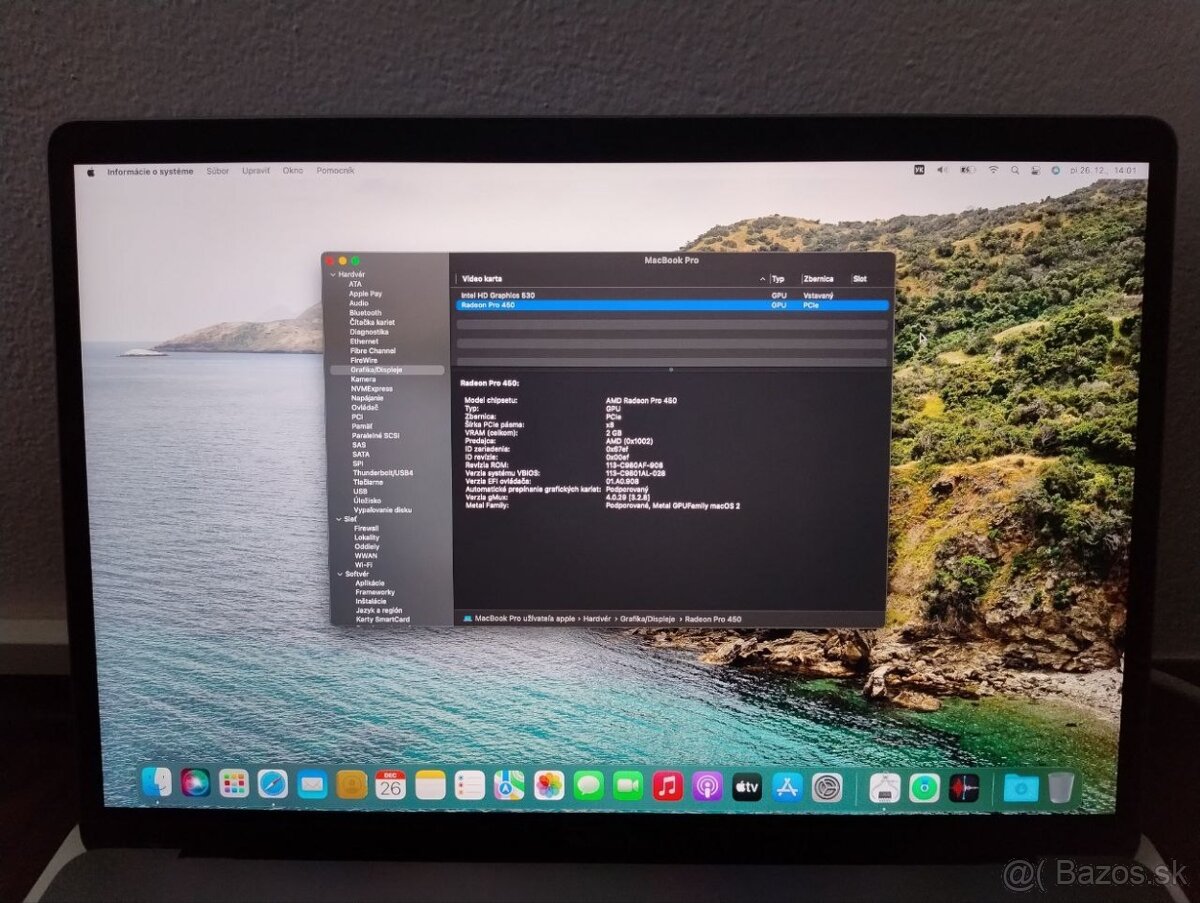Collapse the Sieť section in the sidebar
Screen dimensions: 1200x903
(338, 517)
